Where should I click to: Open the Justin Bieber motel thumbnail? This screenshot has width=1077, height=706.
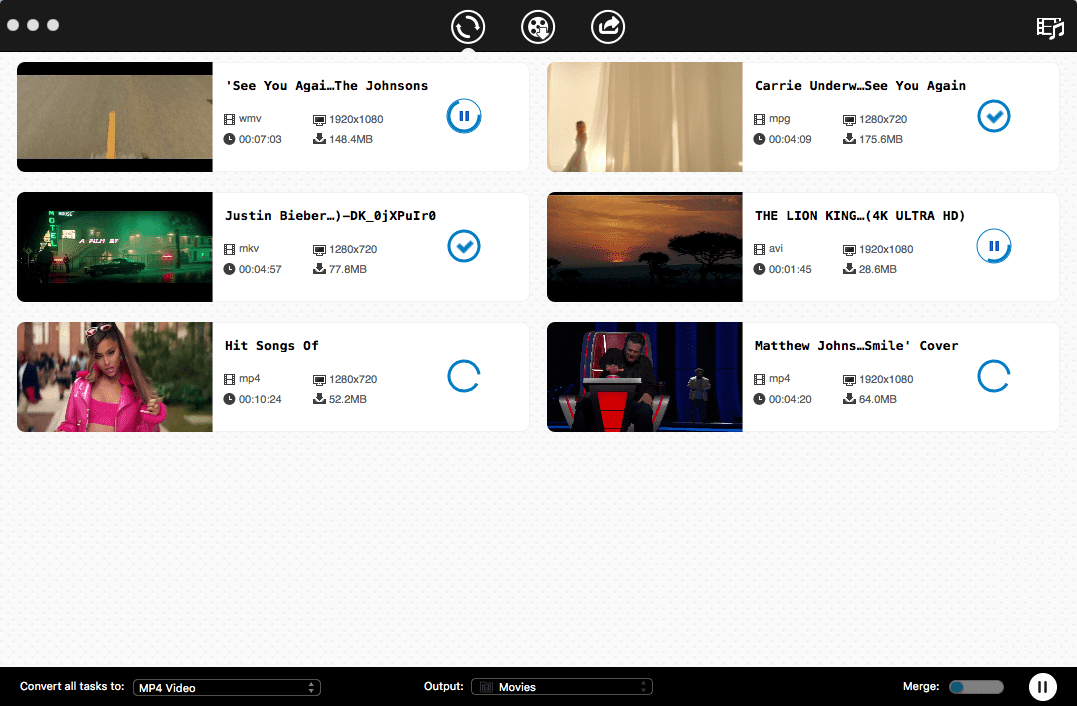click(115, 247)
